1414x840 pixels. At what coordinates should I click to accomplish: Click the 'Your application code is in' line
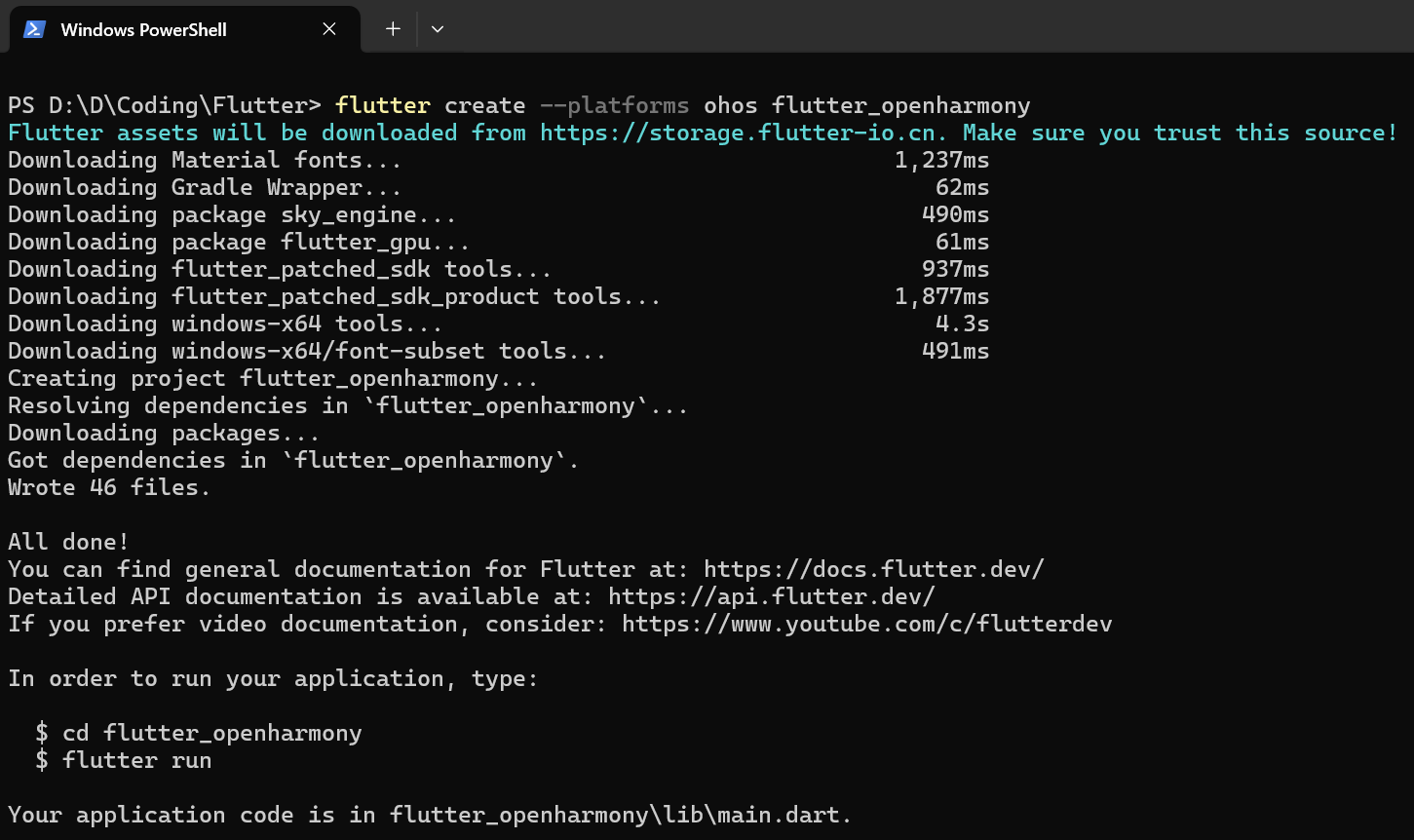tap(430, 815)
